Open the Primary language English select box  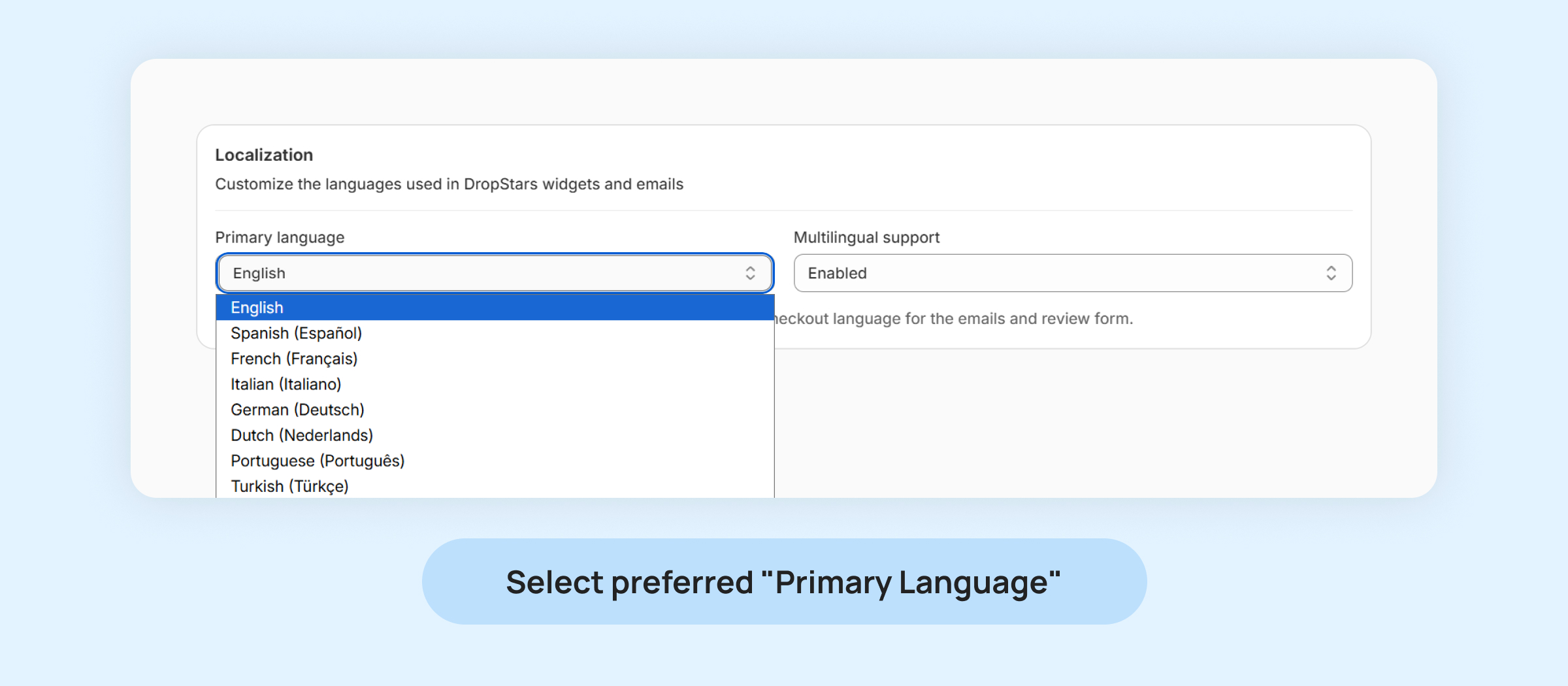click(x=483, y=273)
